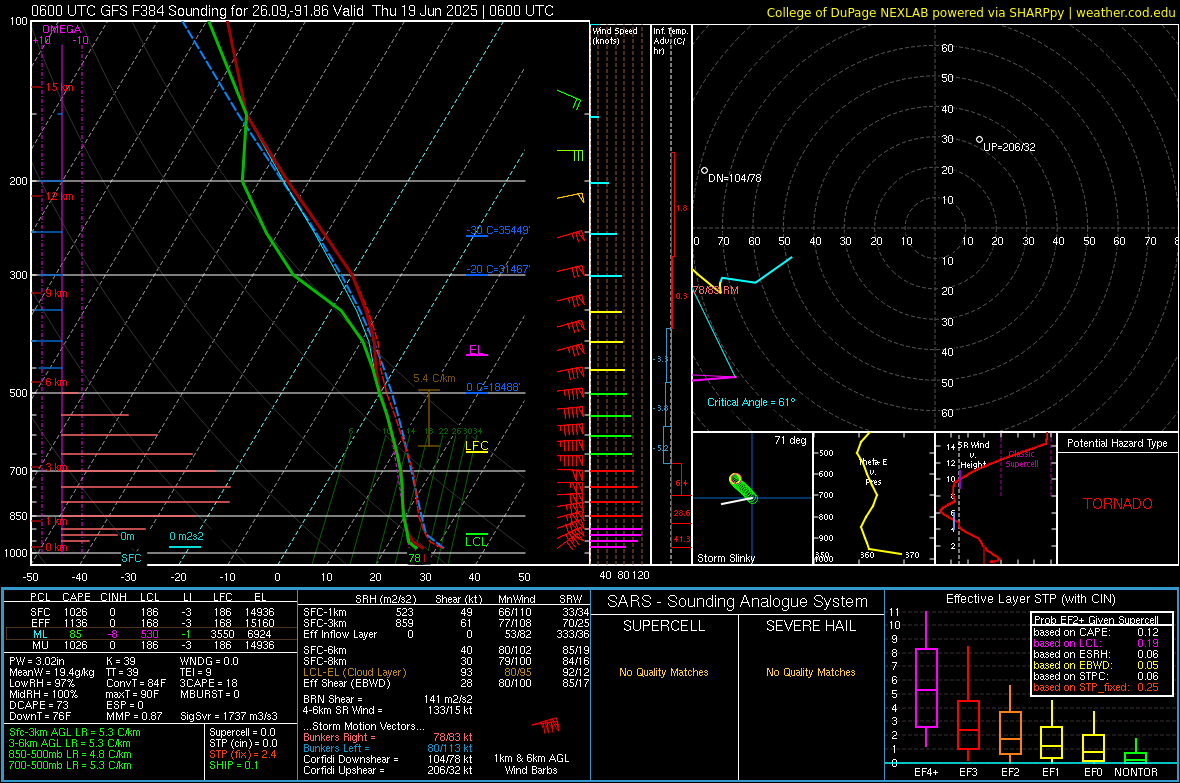Click the MeanW = 19.4g/kg value
Image resolution: width=1180 pixels, height=783 pixels.
[x=52, y=672]
